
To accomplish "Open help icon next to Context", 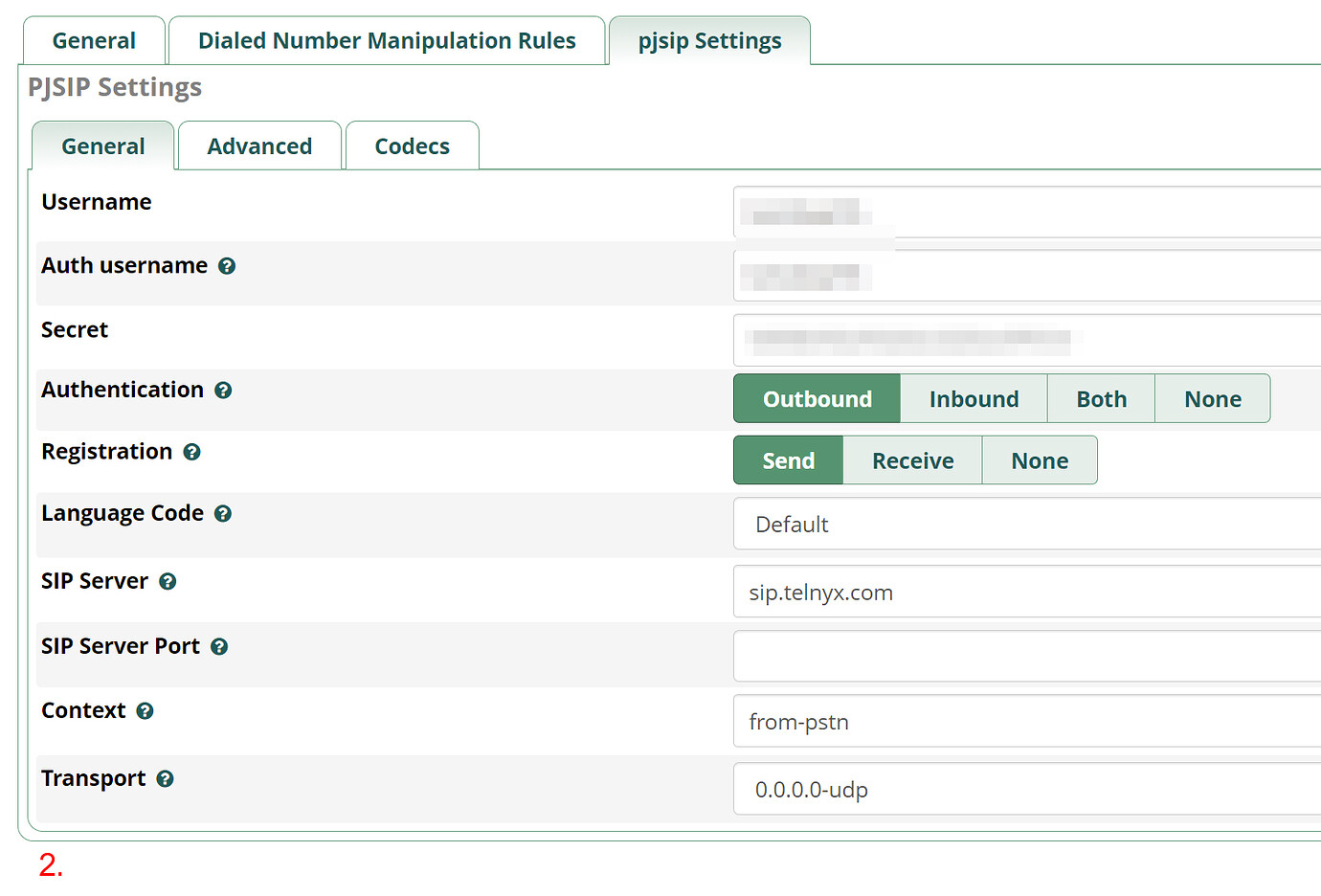I will coord(145,711).
